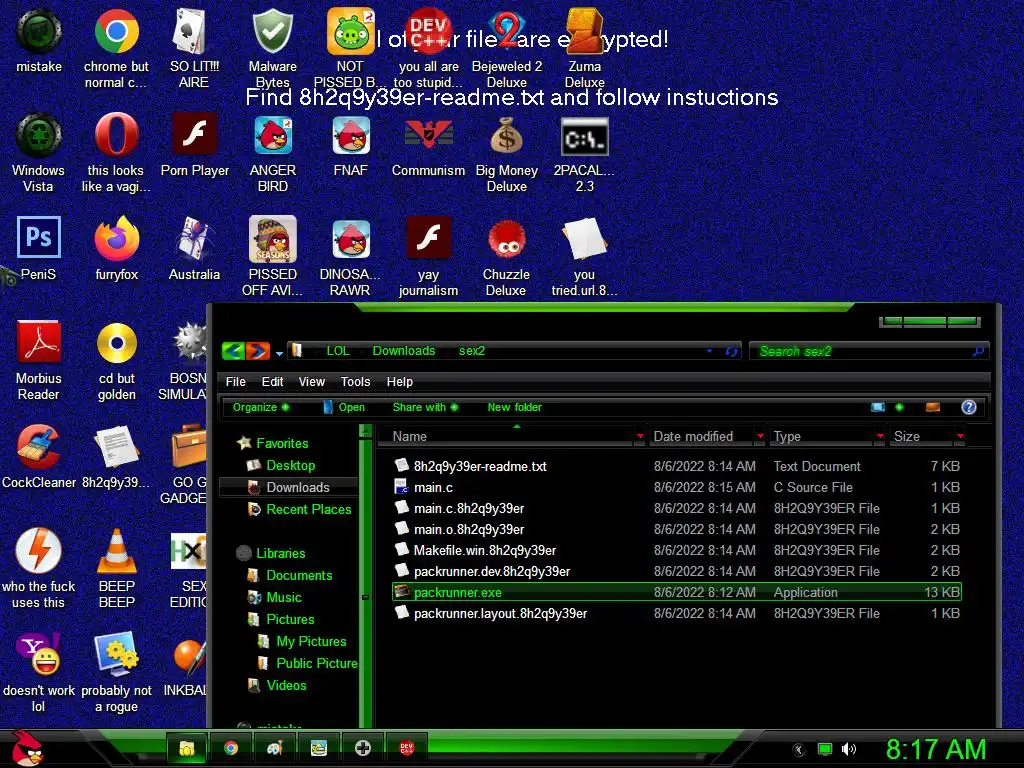The height and width of the screenshot is (768, 1024).
Task: Open the Name column filter dropdown
Action: pyautogui.click(x=639, y=436)
